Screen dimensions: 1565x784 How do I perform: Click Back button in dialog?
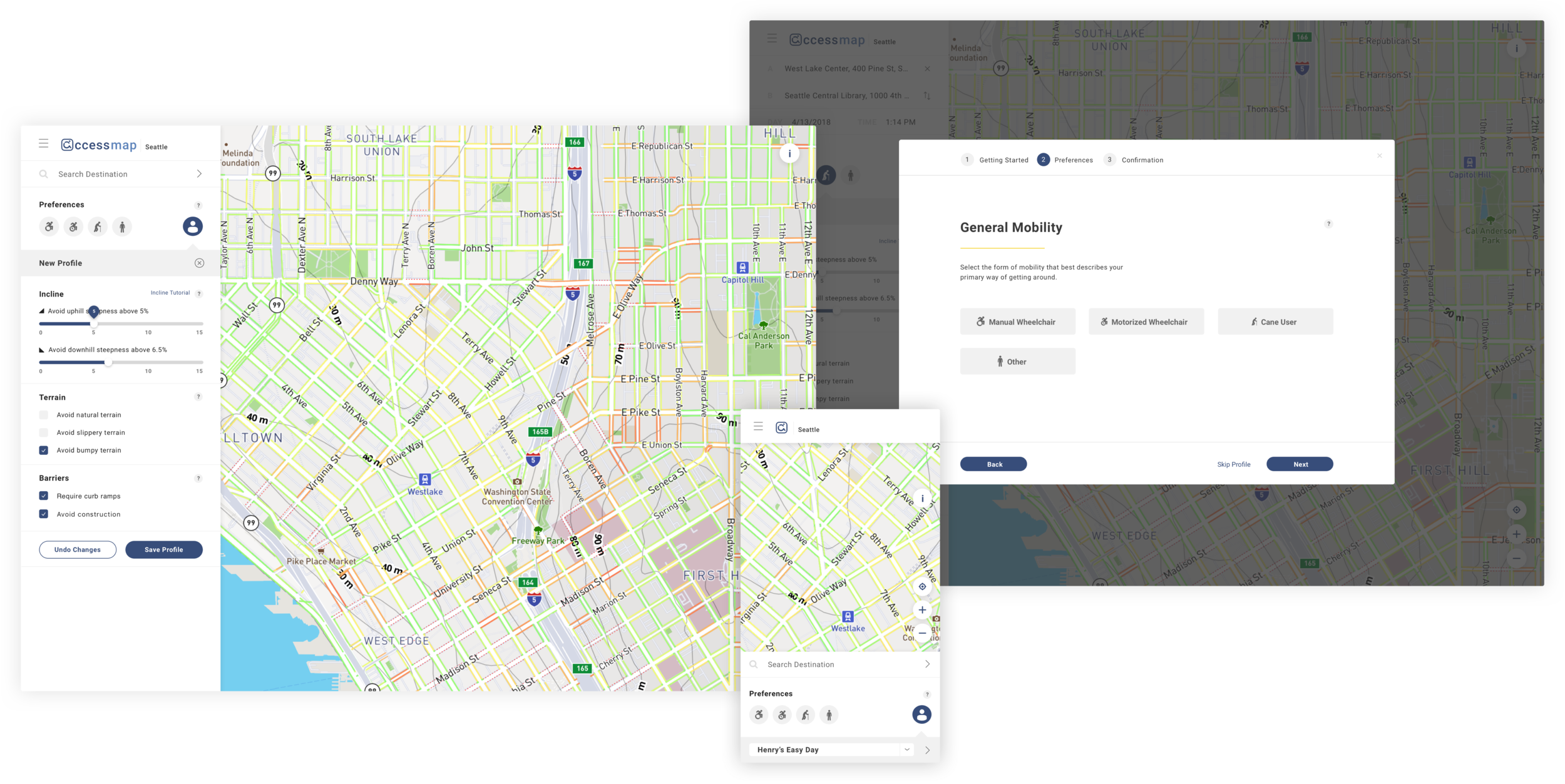[993, 464]
